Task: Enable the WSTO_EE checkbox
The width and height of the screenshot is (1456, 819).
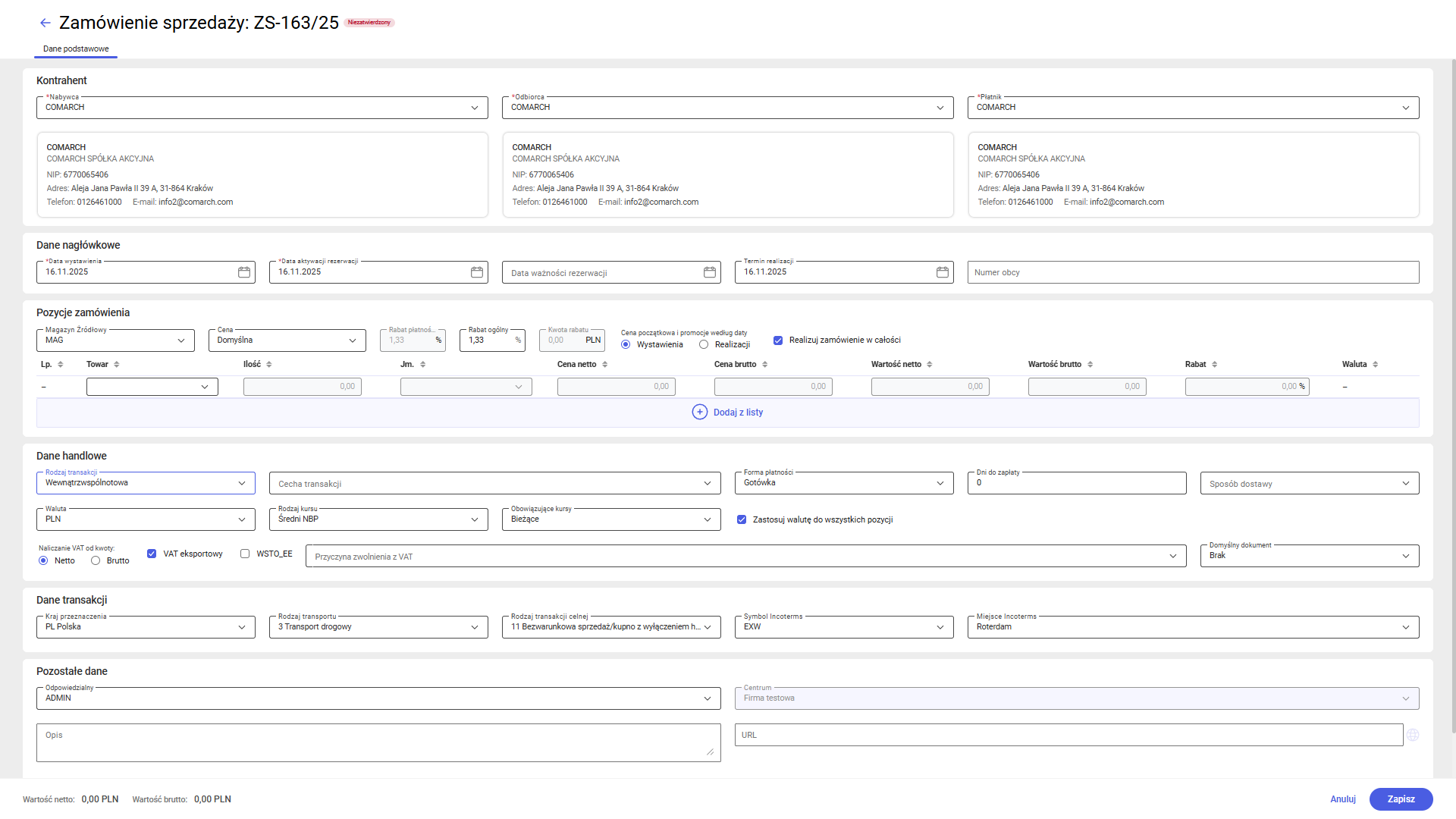Action: [245, 554]
